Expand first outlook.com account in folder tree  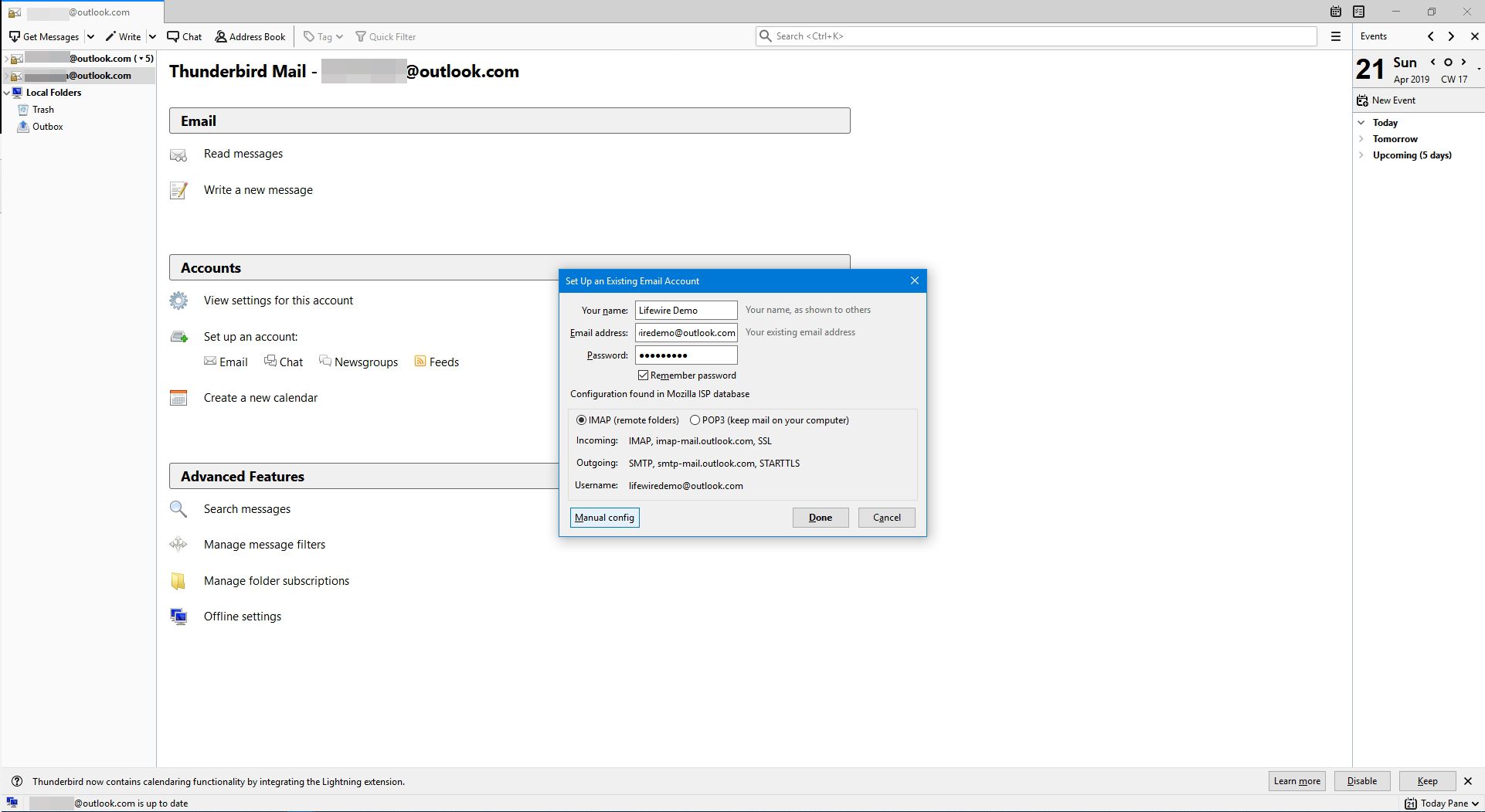[x=6, y=59]
